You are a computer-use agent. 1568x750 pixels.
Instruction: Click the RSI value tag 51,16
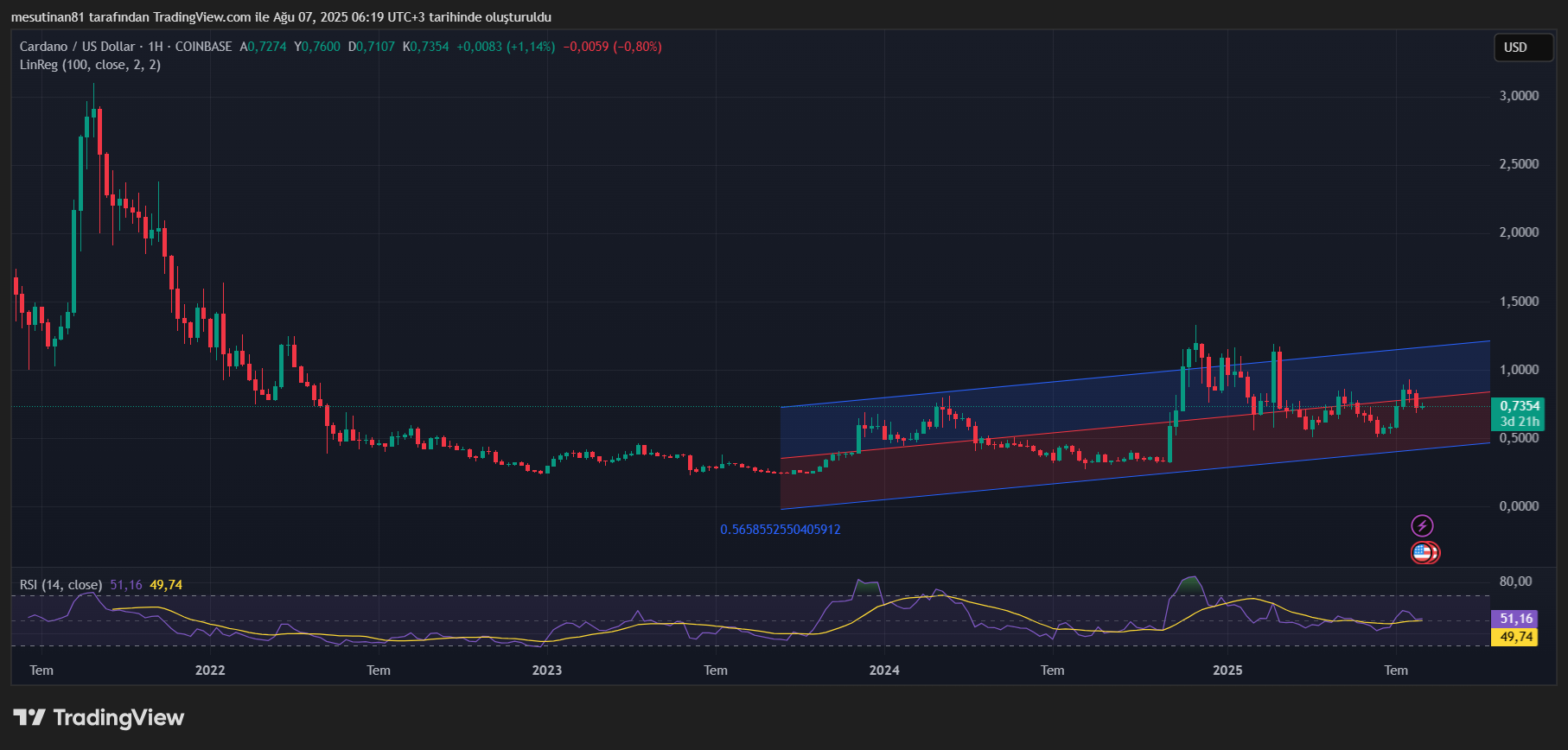(x=1515, y=619)
